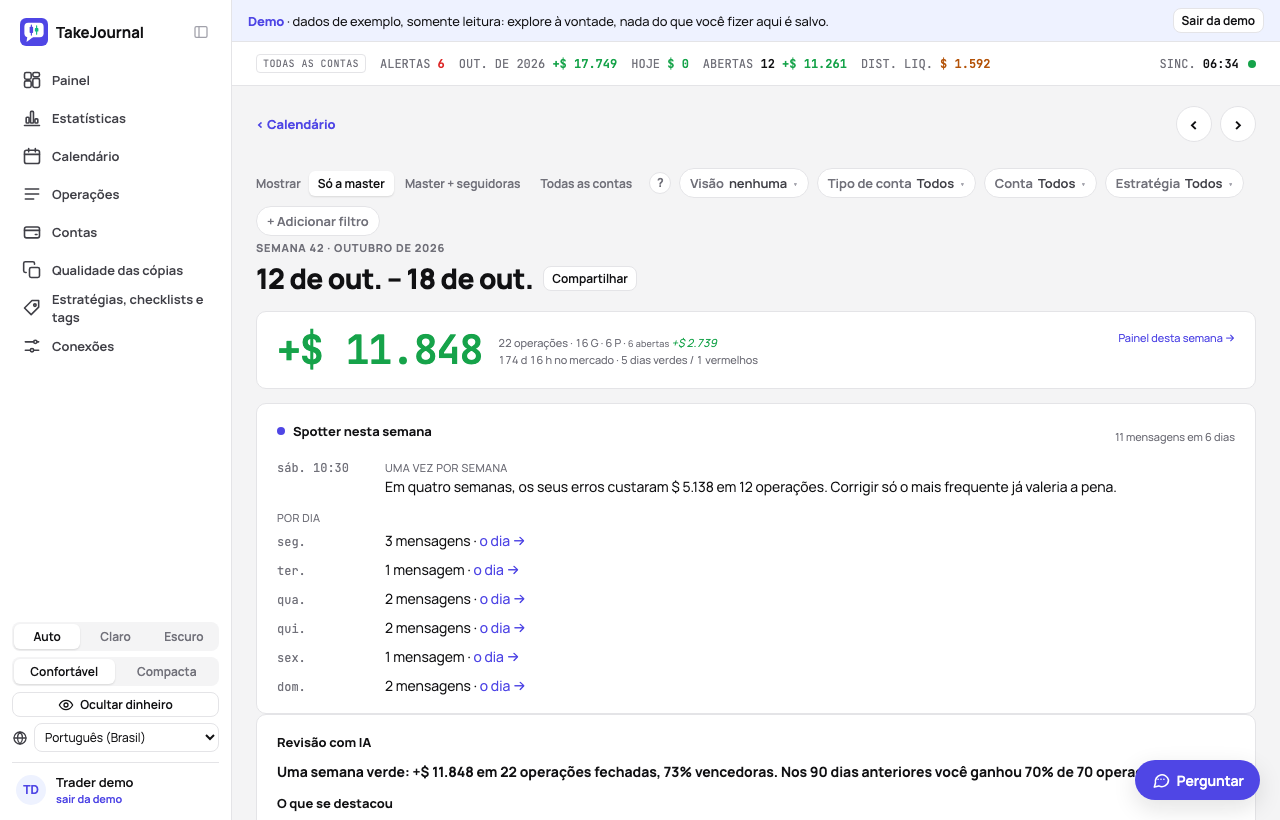The image size is (1280, 820).
Task: Open the Estratégia Todos dropdown
Action: pos(1174,183)
